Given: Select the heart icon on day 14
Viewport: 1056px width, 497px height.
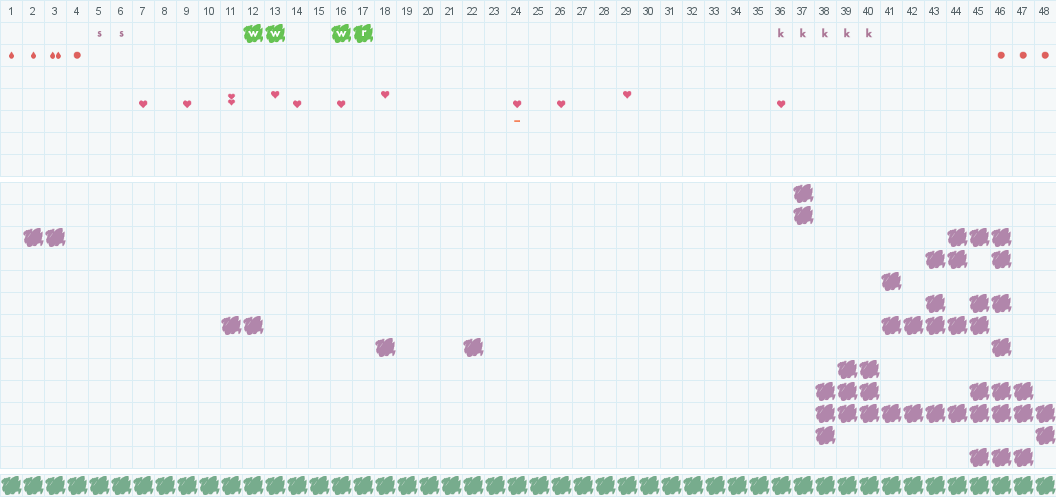Looking at the screenshot, I should [297, 104].
